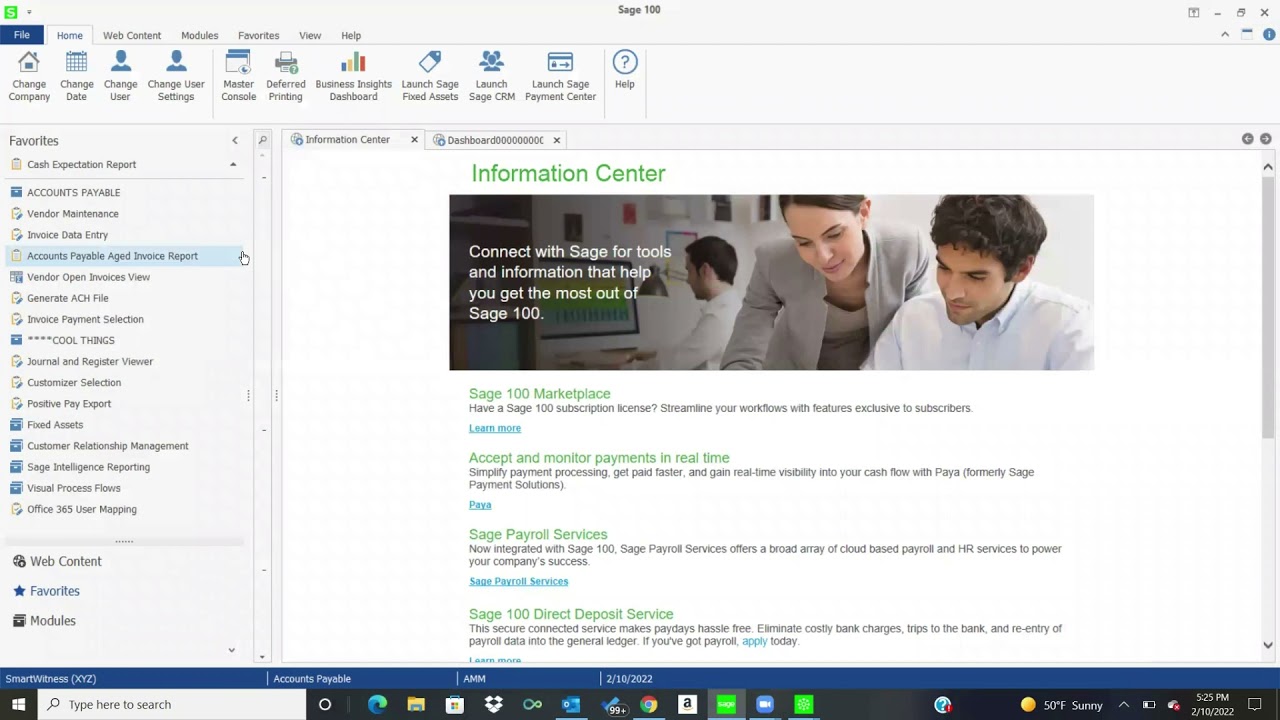
Task: Click the Windows taskbar search box
Action: point(172,704)
